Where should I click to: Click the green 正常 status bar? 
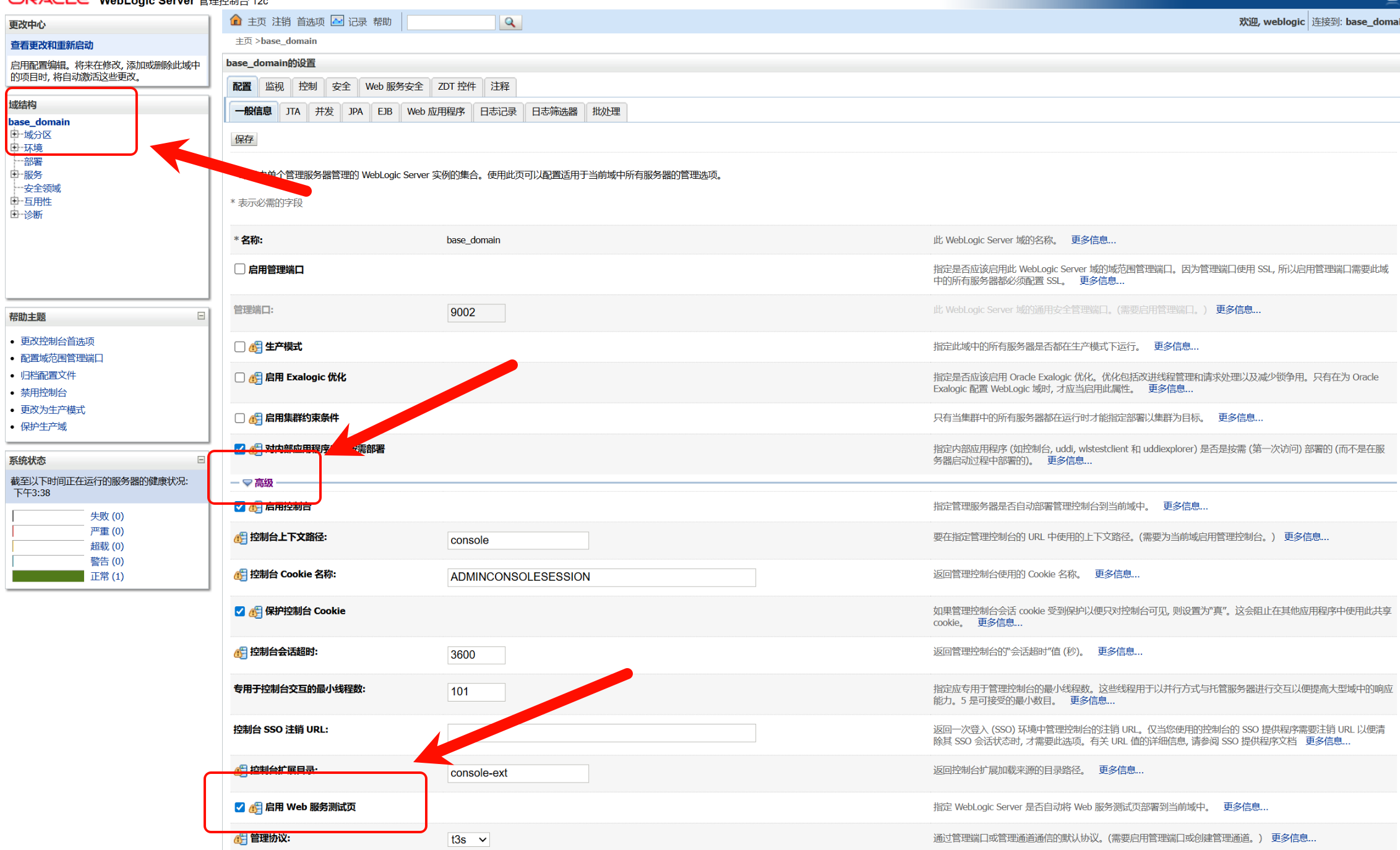coord(48,576)
